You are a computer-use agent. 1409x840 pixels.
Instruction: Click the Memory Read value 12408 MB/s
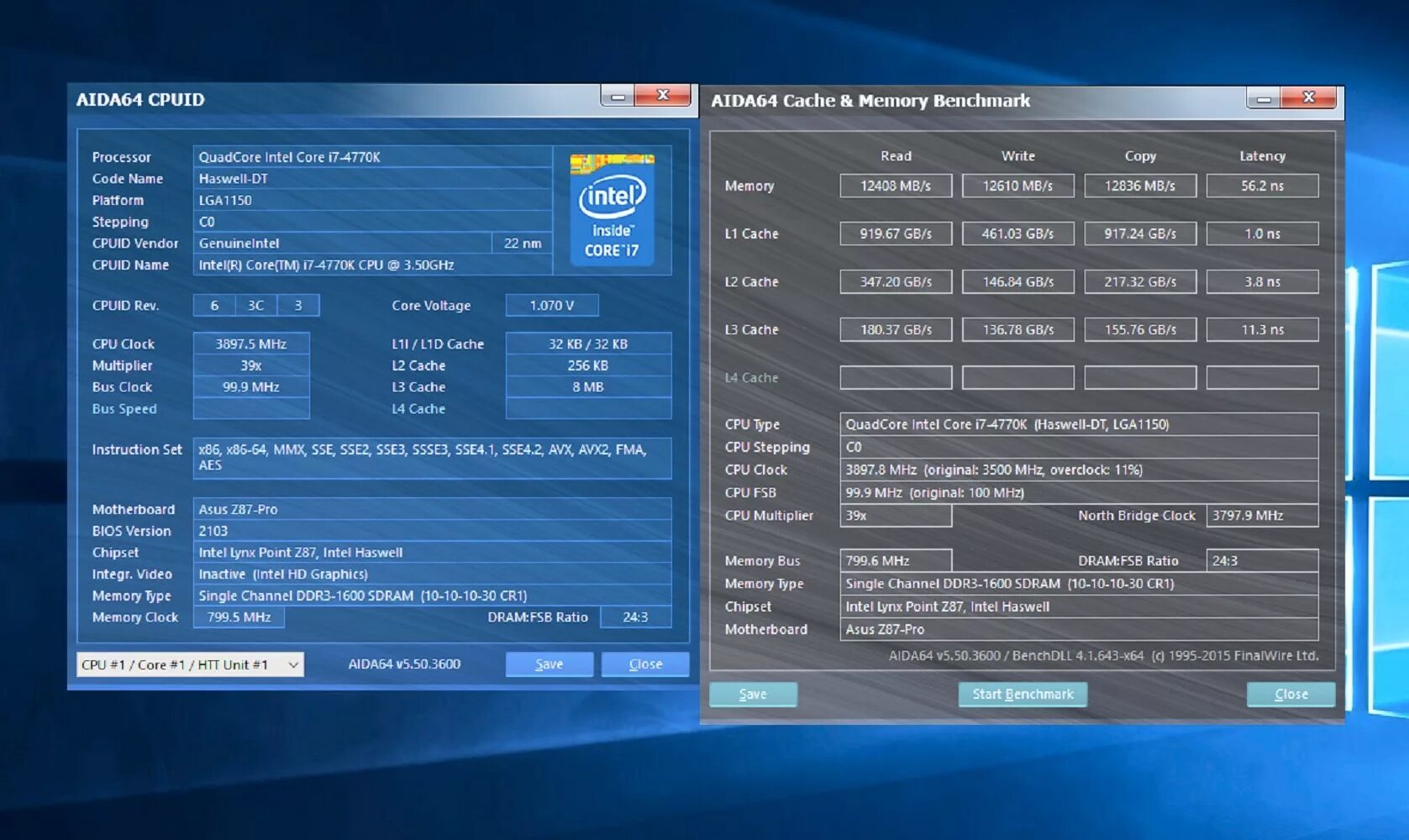tap(896, 186)
